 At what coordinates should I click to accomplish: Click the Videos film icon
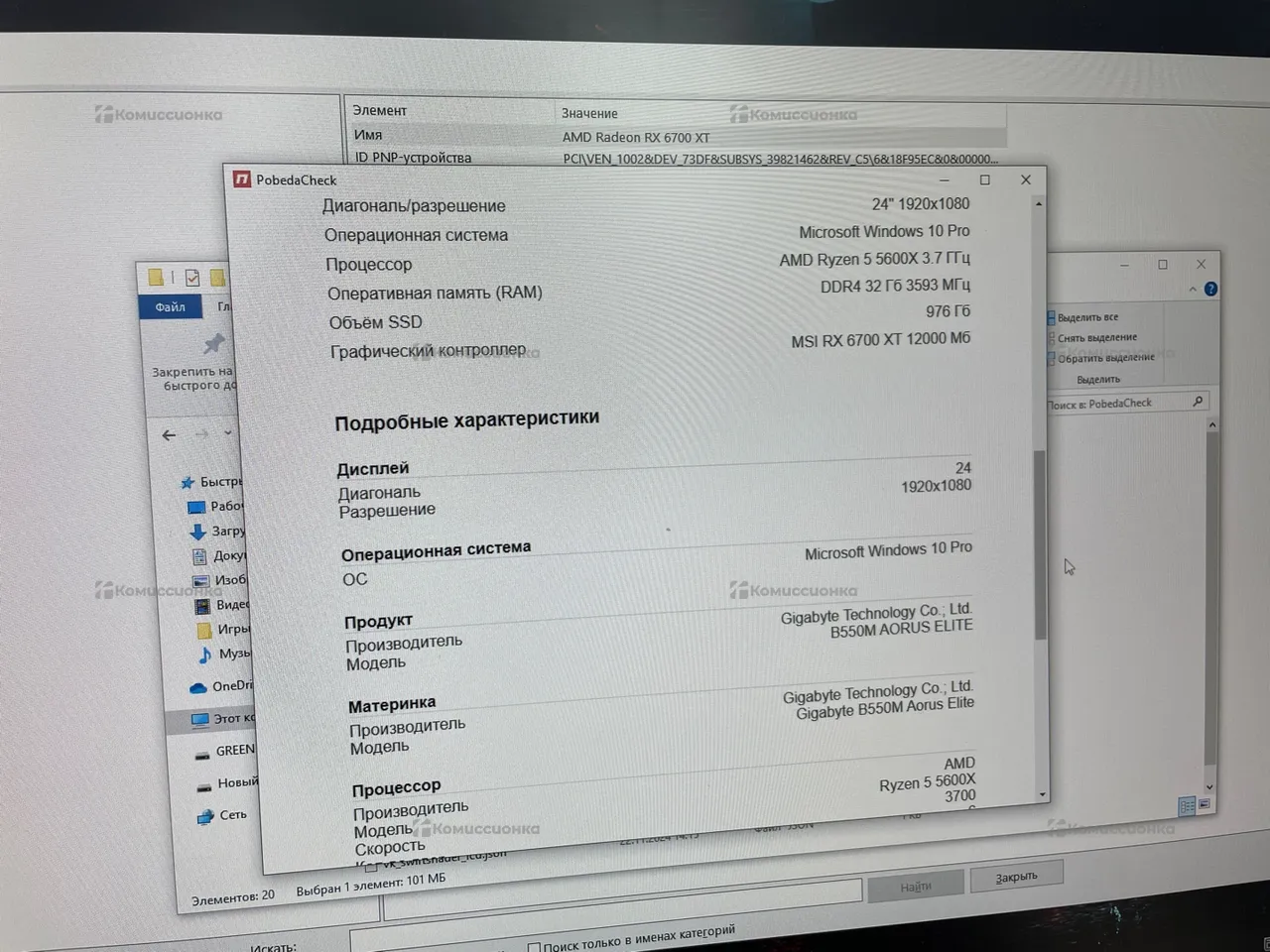tap(202, 605)
